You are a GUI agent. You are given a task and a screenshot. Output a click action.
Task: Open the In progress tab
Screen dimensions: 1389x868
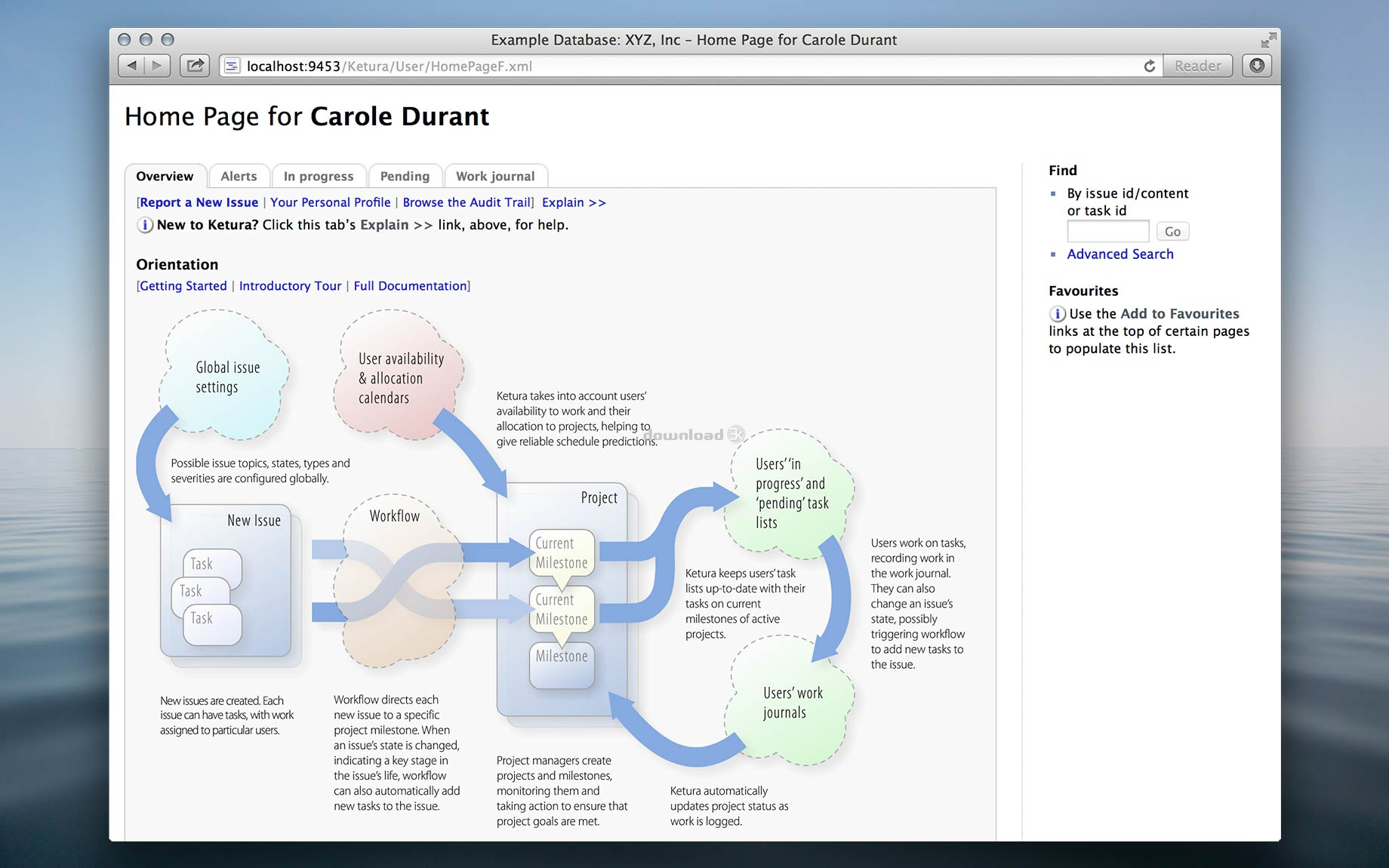pyautogui.click(x=319, y=176)
